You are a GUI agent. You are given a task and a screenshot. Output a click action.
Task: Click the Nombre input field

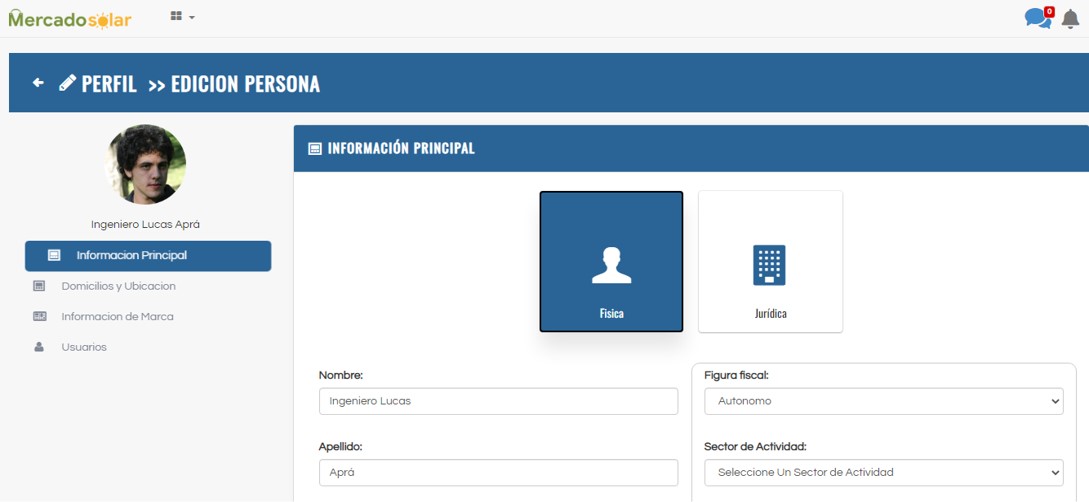pyautogui.click(x=498, y=401)
